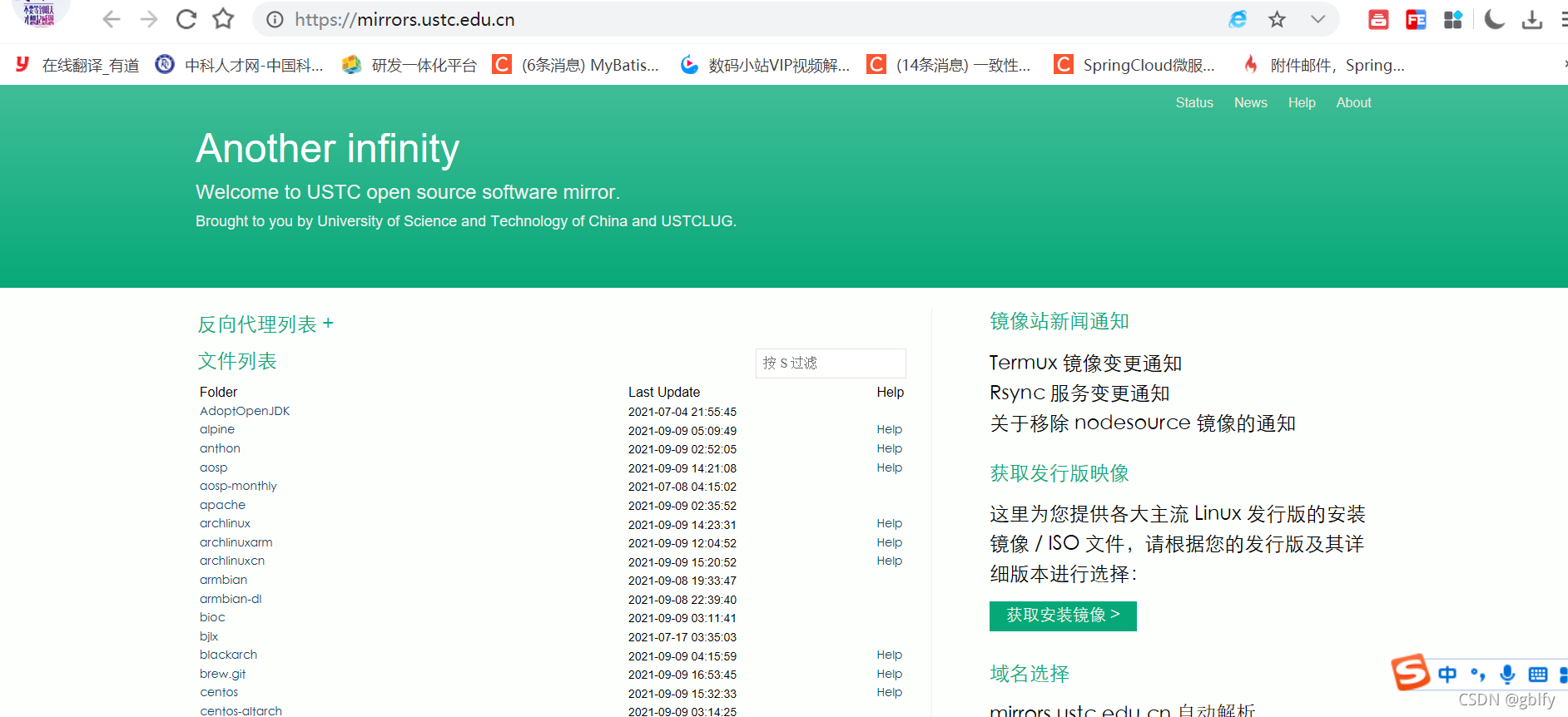Open Help link for aosp row
1568x717 pixels.
click(889, 467)
